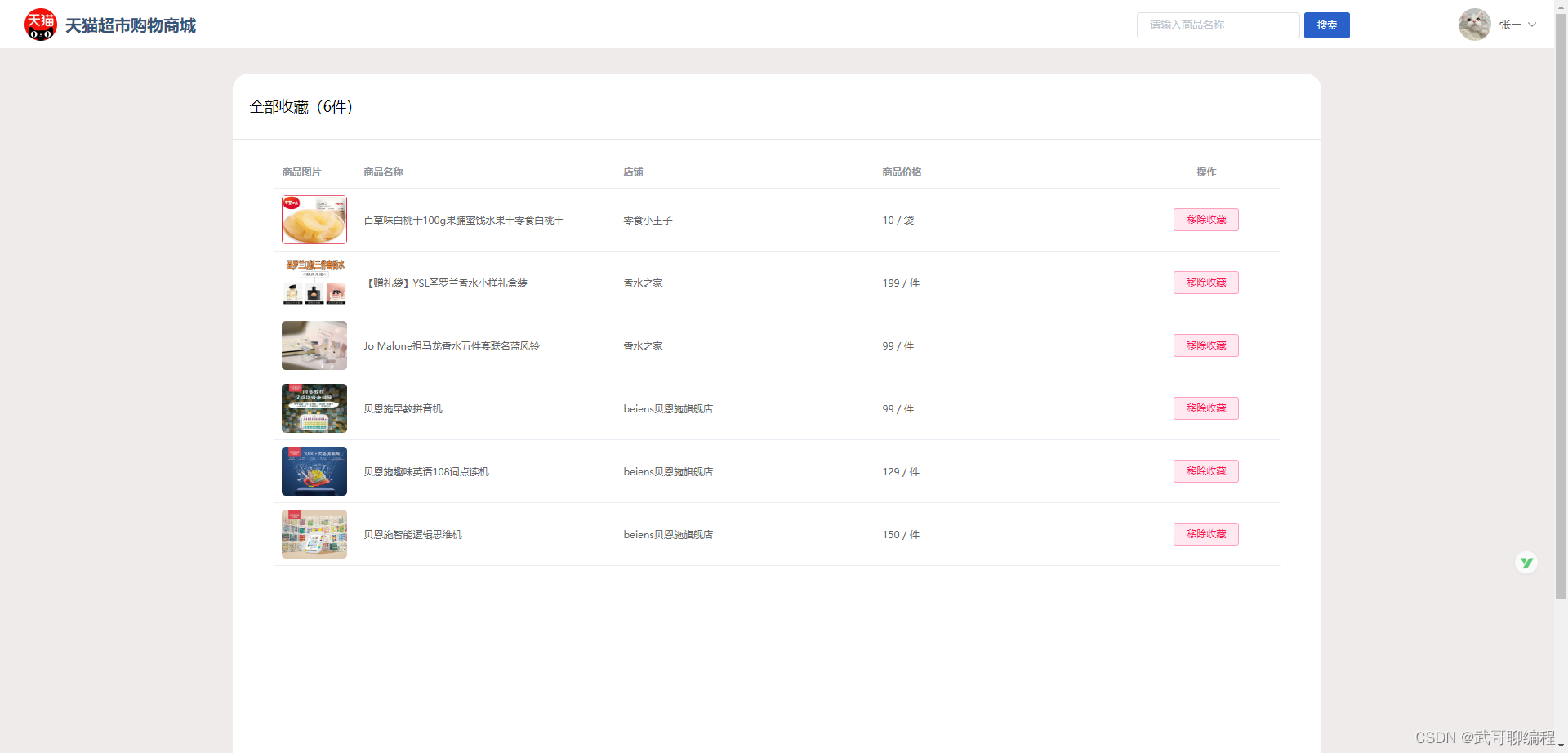1568x753 pixels.
Task: Open the 贝恩施早教拼音机 product name
Action: click(x=403, y=408)
